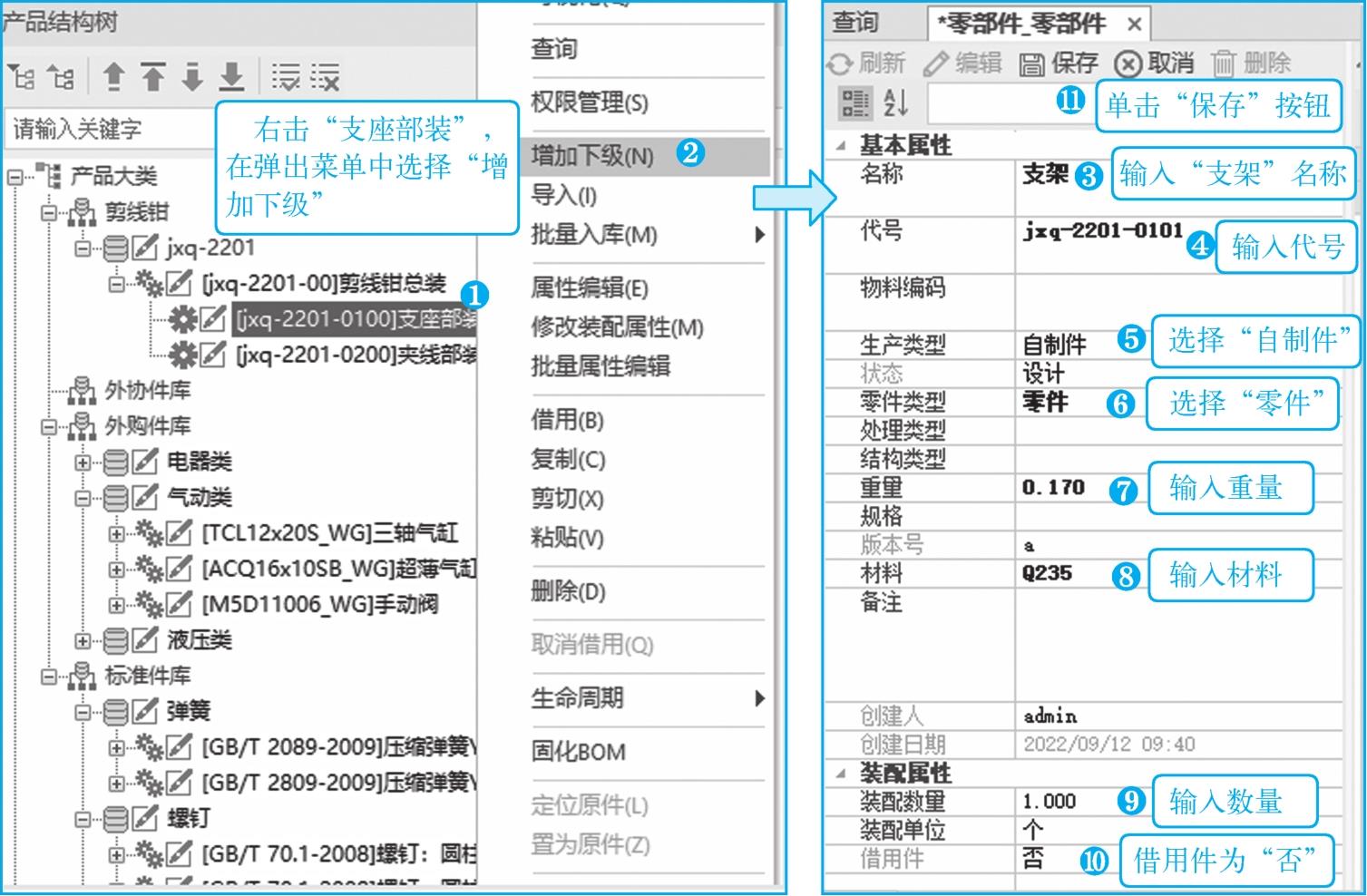Image resolution: width=1367 pixels, height=896 pixels.
Task: Click the expand-all tree icon in the structure tree toolbar
Action: (21, 77)
